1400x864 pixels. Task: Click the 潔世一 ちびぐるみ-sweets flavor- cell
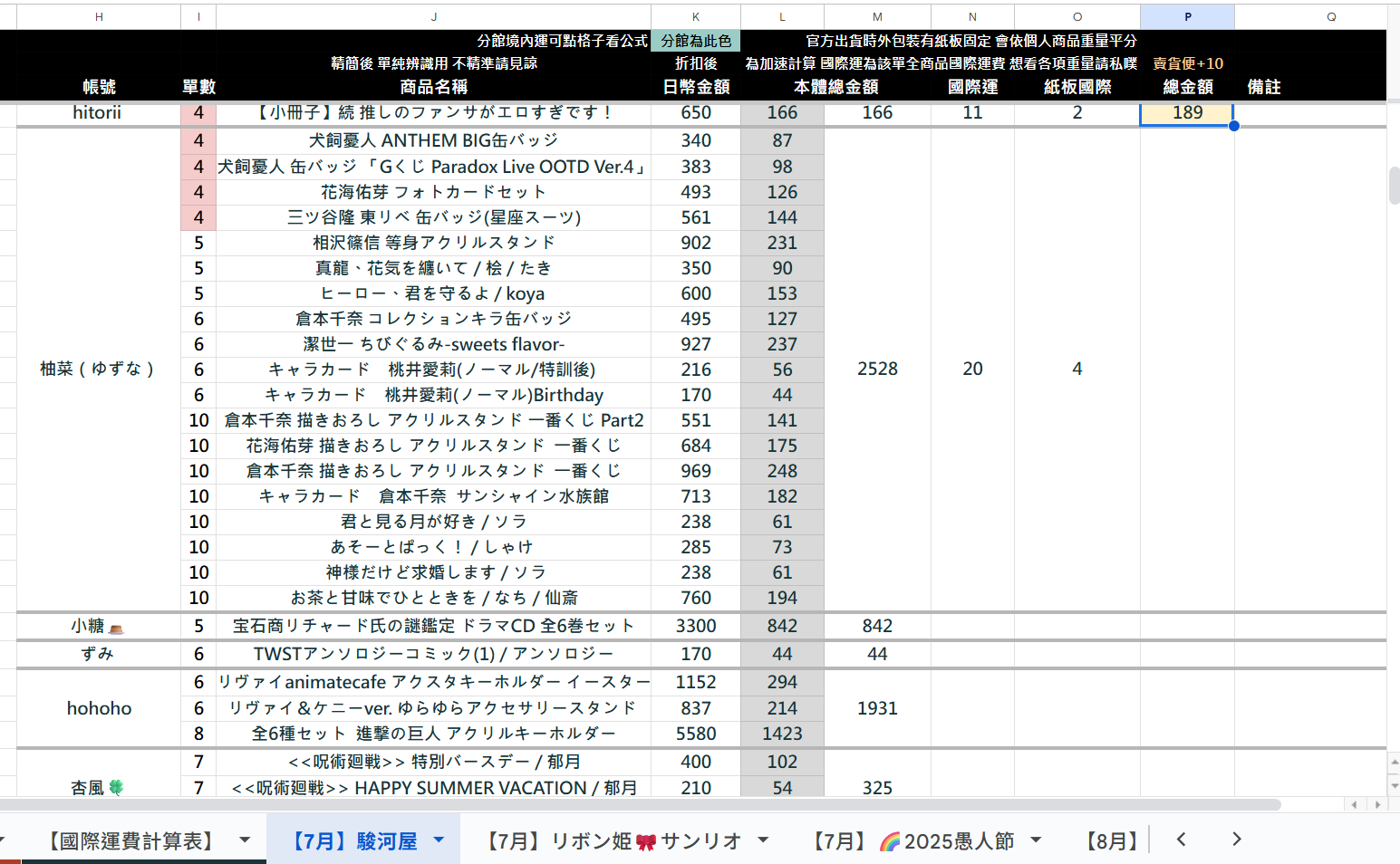pyautogui.click(x=433, y=344)
